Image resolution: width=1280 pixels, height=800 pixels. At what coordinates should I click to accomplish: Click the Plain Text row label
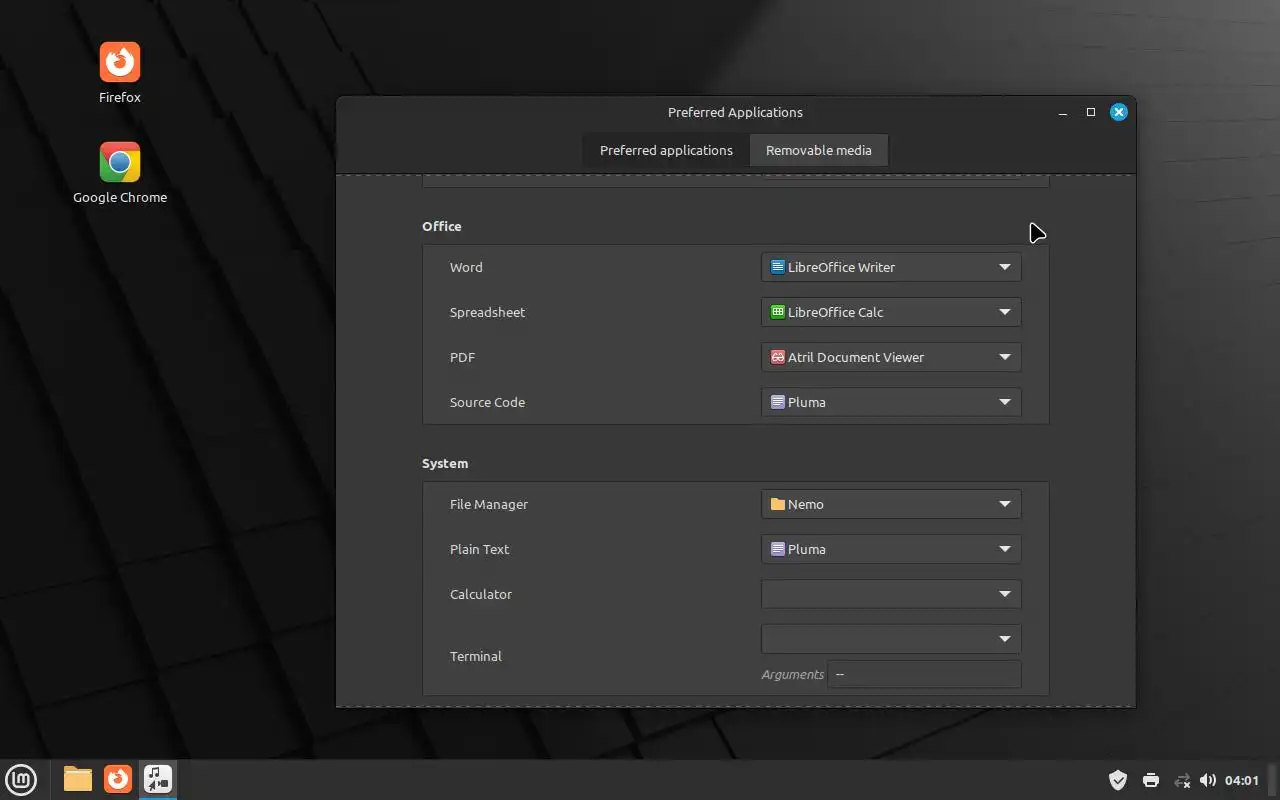(x=479, y=549)
